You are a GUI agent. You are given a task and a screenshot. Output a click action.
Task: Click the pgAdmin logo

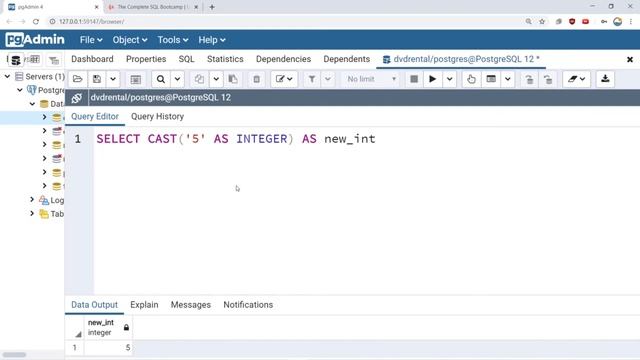click(x=35, y=40)
